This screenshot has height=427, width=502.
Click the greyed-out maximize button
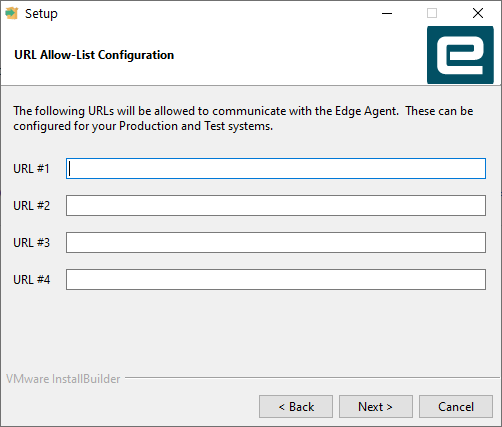tap(432, 13)
